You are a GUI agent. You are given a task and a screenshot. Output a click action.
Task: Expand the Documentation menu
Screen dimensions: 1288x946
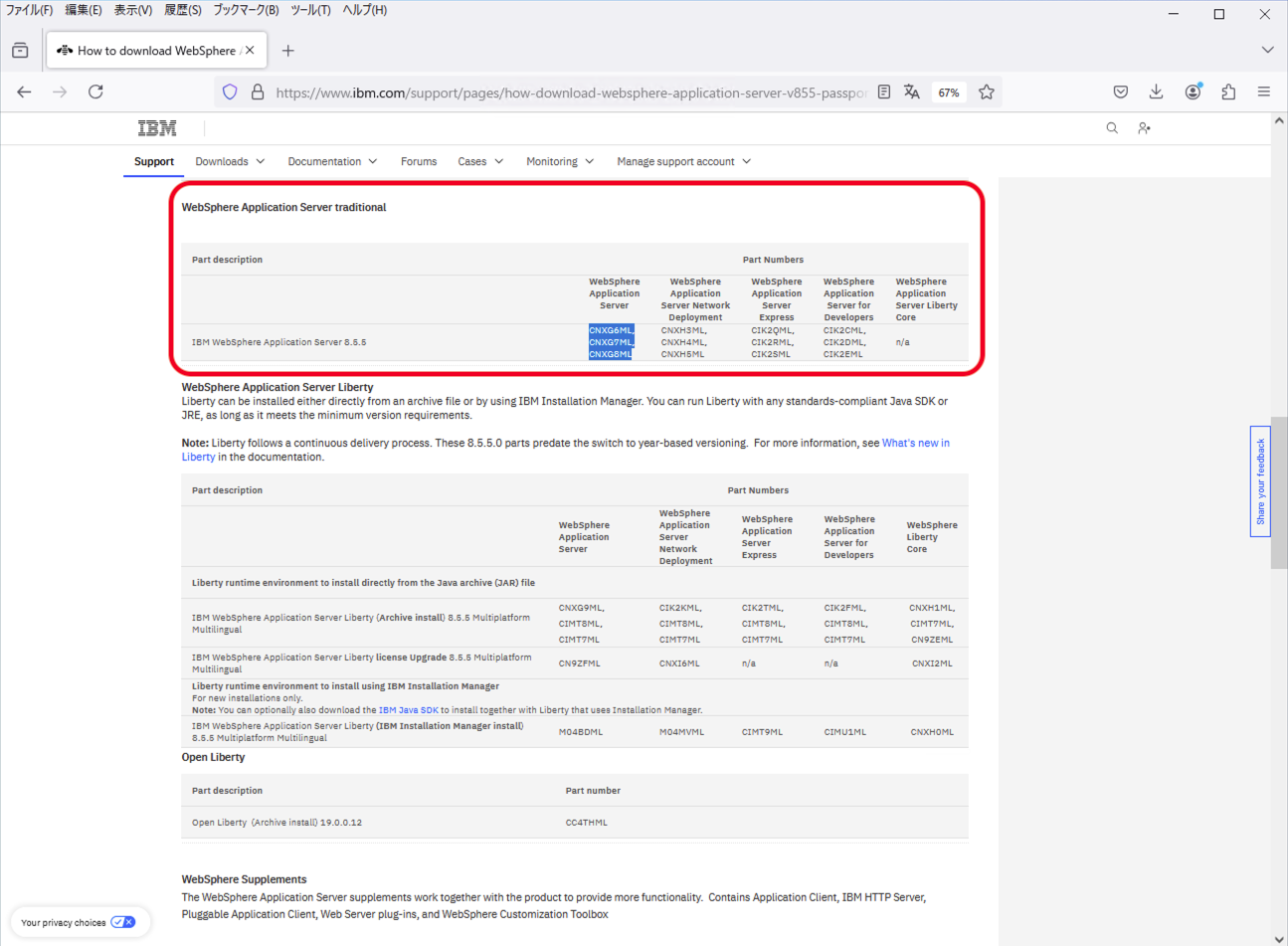[x=332, y=161]
